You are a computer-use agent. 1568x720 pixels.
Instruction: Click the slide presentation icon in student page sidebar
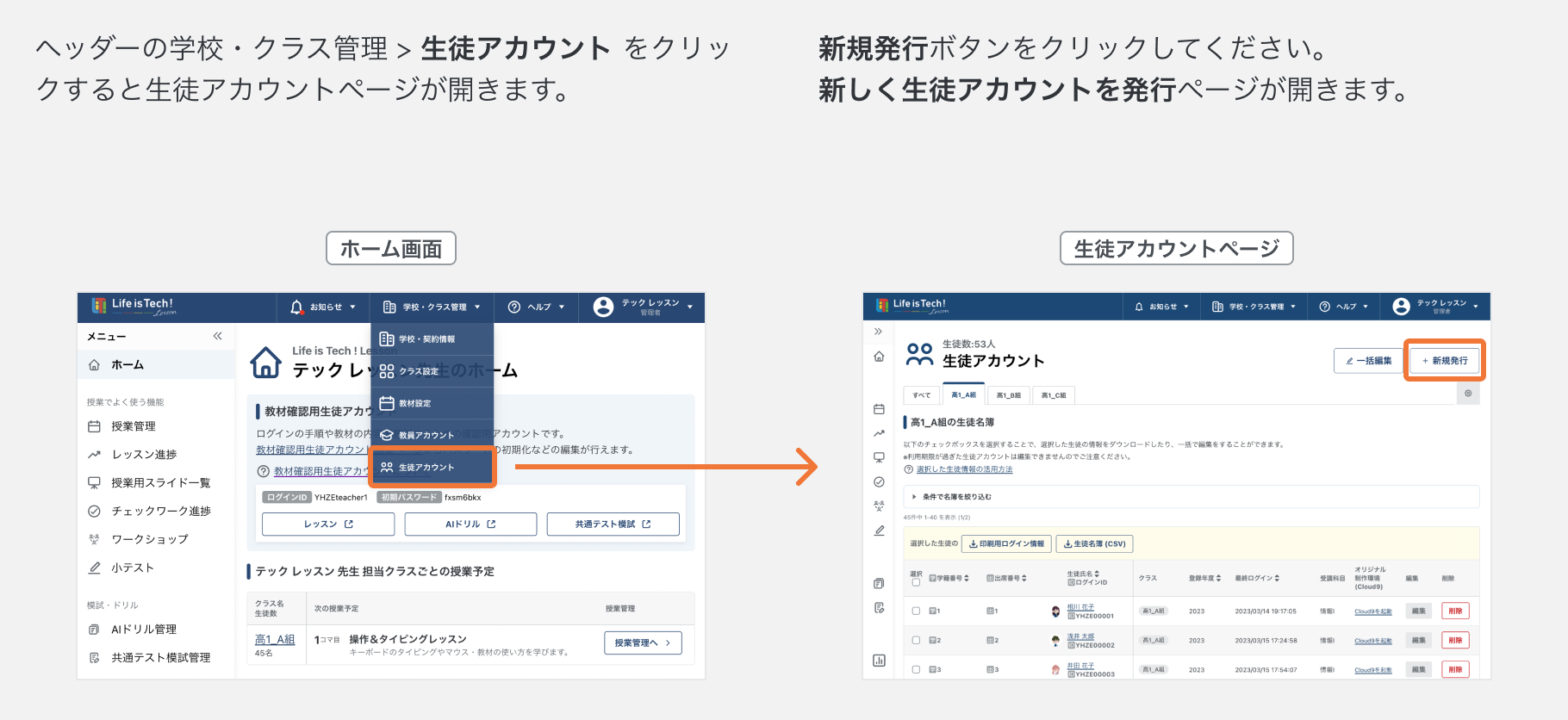pyautogui.click(x=879, y=457)
